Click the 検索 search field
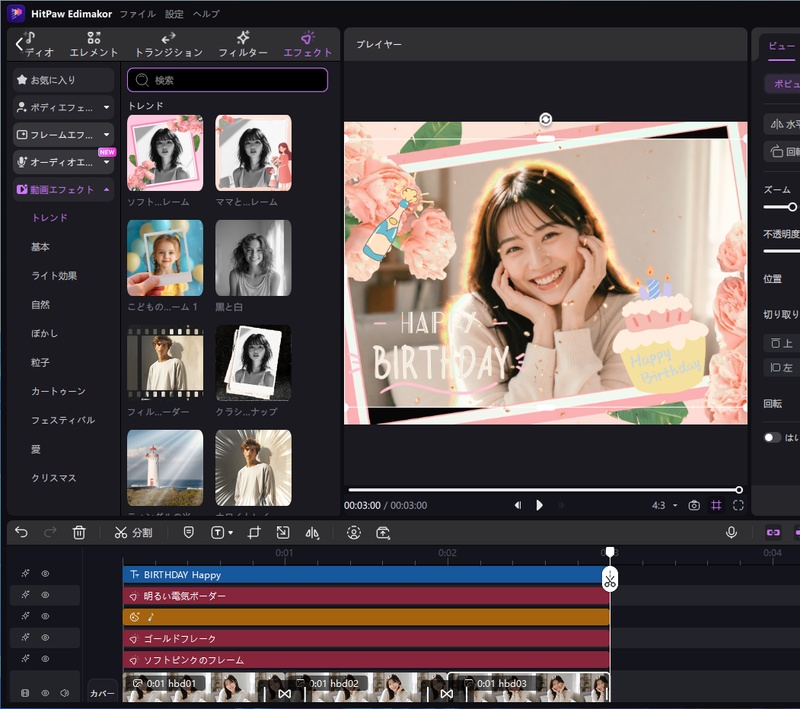The width and height of the screenshot is (800, 709). click(228, 80)
